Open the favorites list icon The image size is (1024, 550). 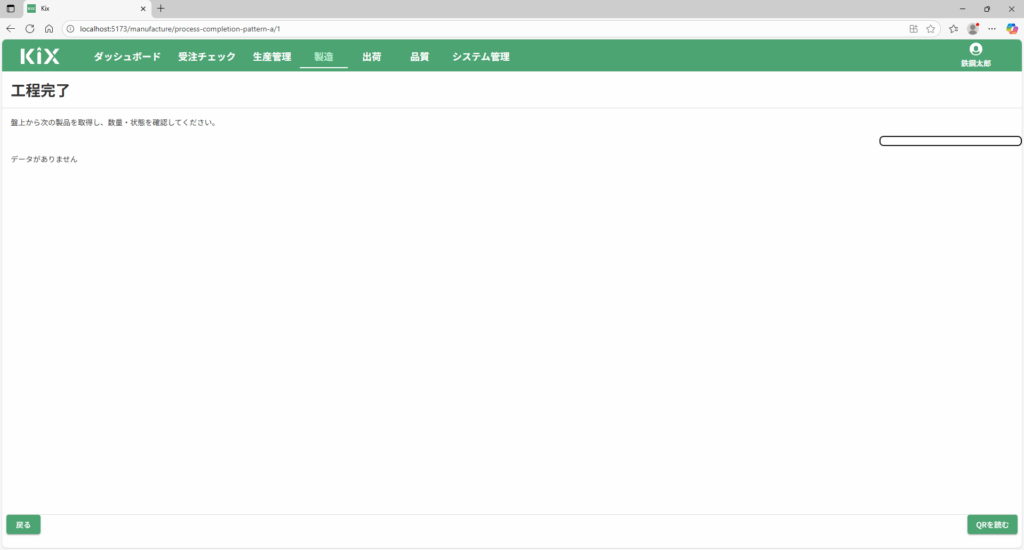coord(953,29)
